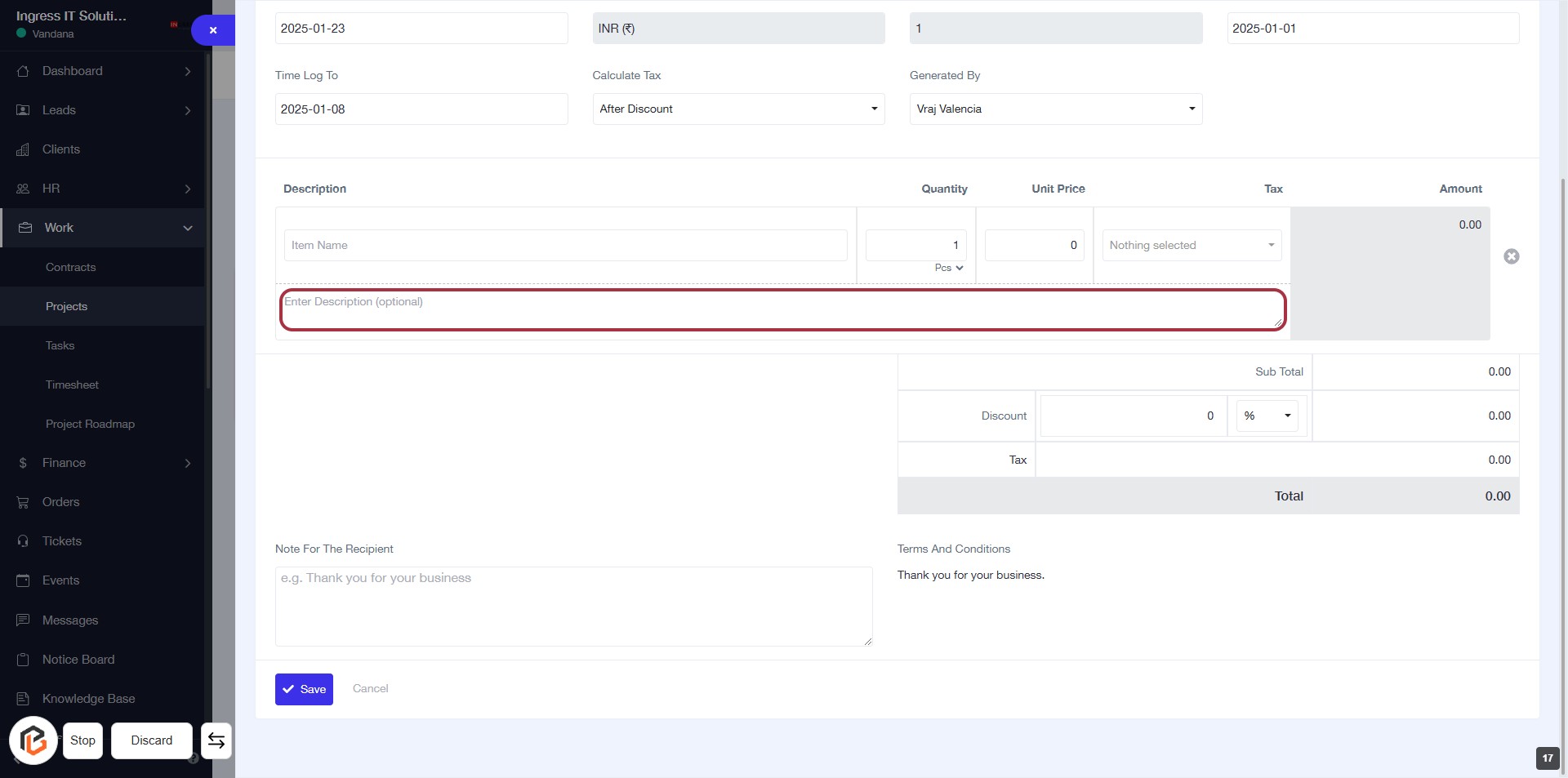1568x778 pixels.
Task: Change the discount type percent dropdown
Action: 1267,416
